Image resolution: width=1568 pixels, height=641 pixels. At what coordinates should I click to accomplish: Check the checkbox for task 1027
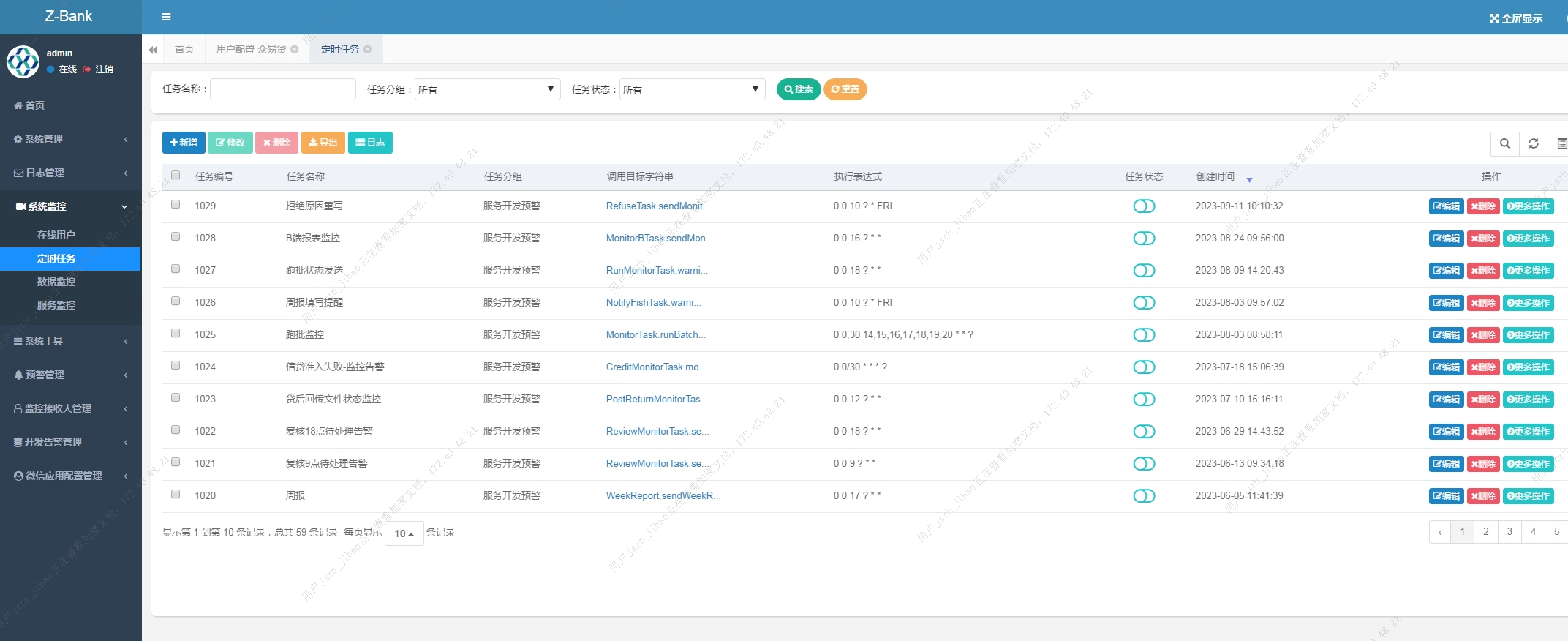[x=176, y=269]
